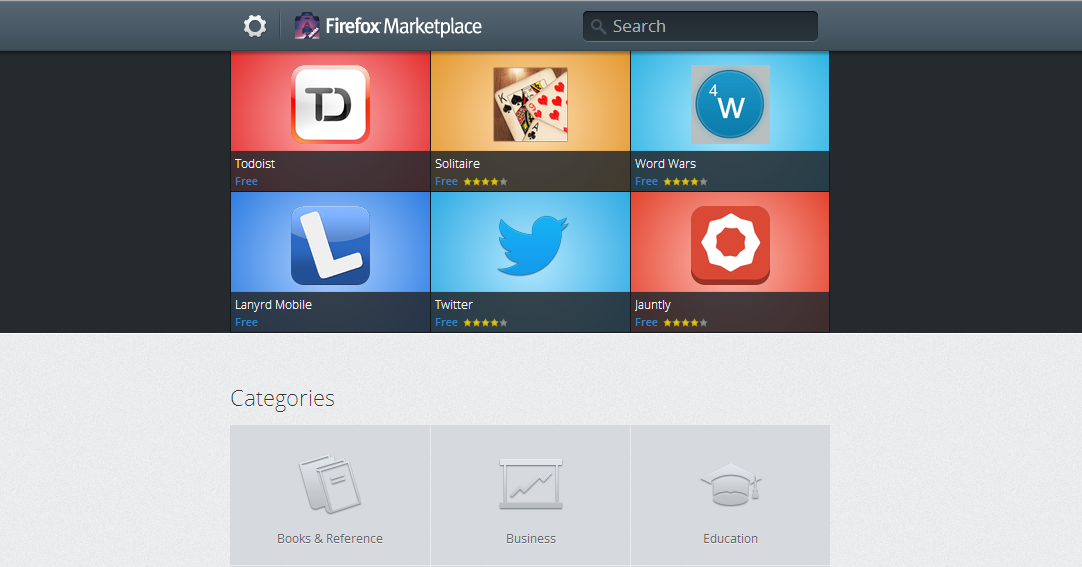Click the Free price under Word Wars

647,181
